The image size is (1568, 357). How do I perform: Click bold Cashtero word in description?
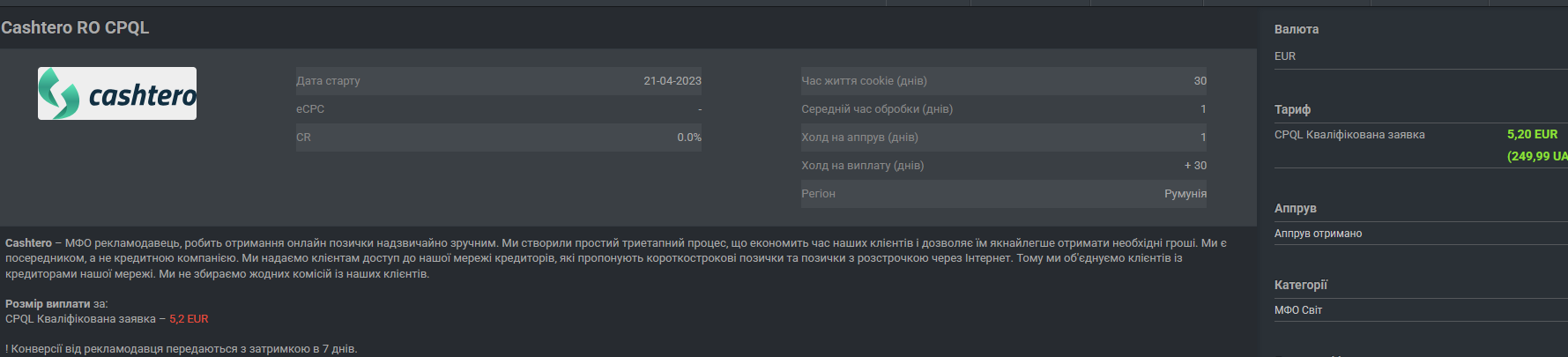[x=28, y=242]
